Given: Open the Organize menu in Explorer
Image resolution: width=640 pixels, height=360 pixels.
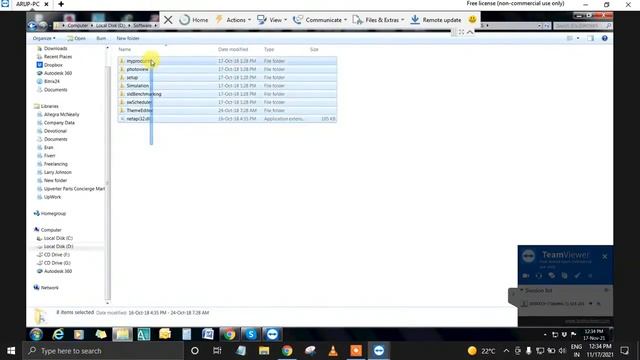Looking at the screenshot, I should (44, 38).
